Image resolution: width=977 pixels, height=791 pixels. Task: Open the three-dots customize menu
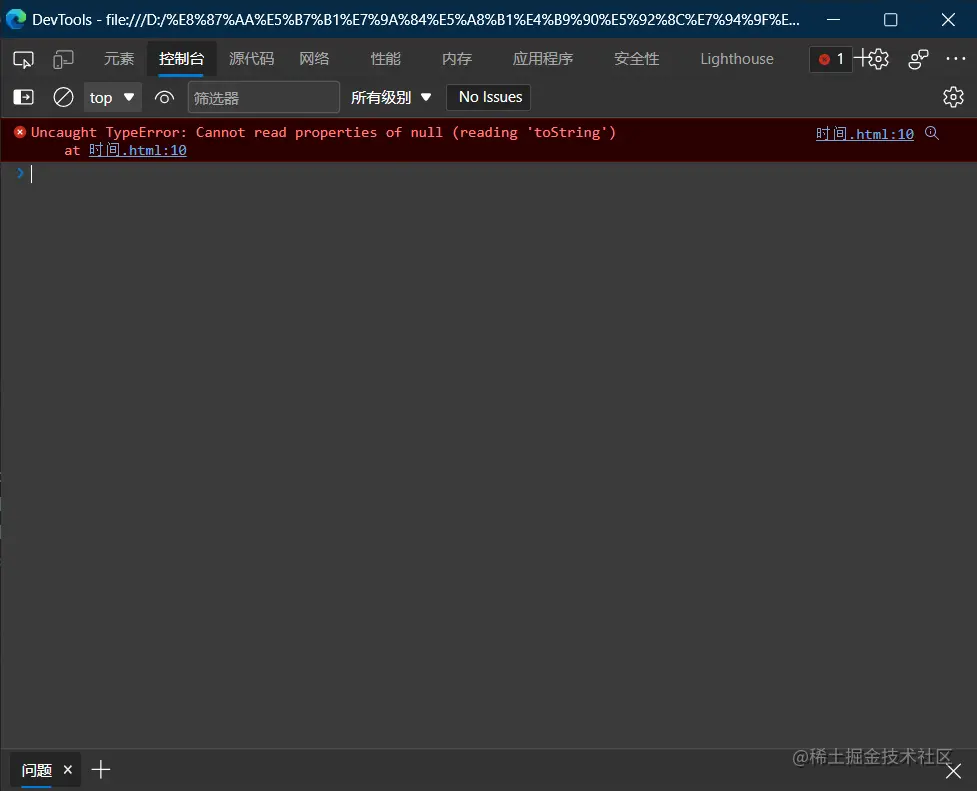[x=955, y=59]
